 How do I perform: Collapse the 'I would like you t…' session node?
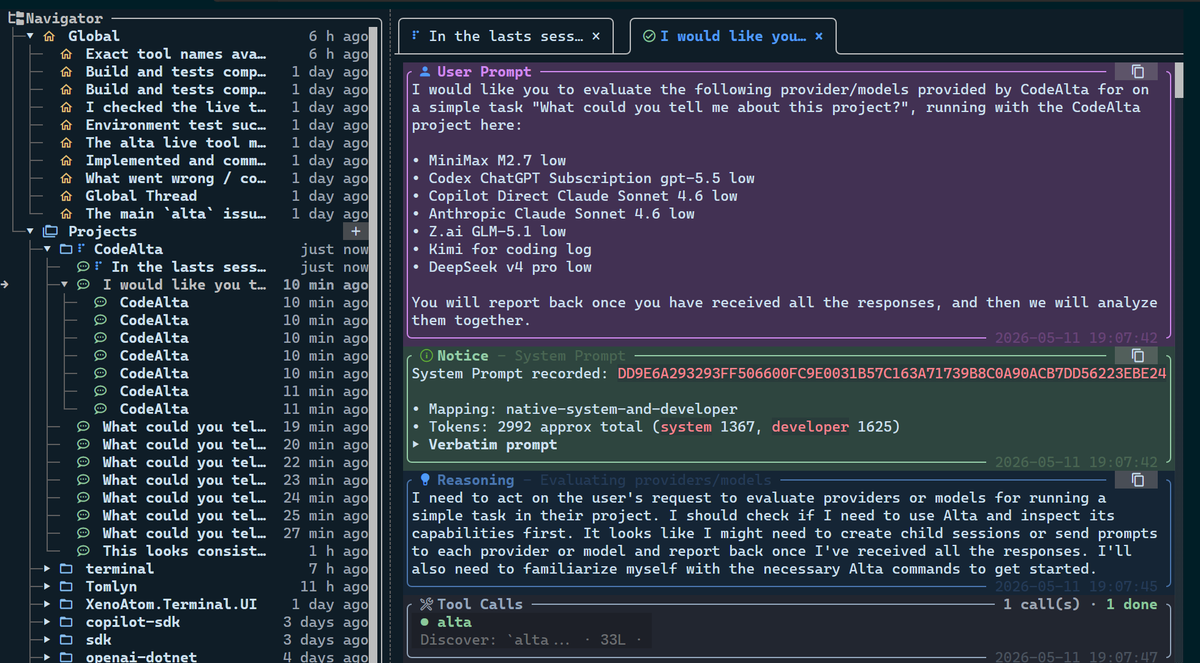(x=66, y=285)
